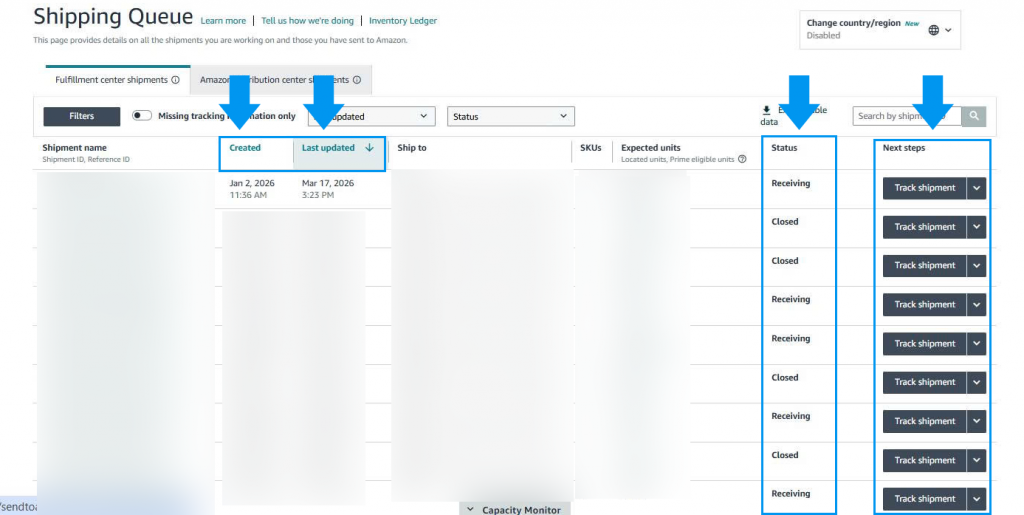
Task: Toggle Missing tracking information only switch
Action: (x=142, y=116)
